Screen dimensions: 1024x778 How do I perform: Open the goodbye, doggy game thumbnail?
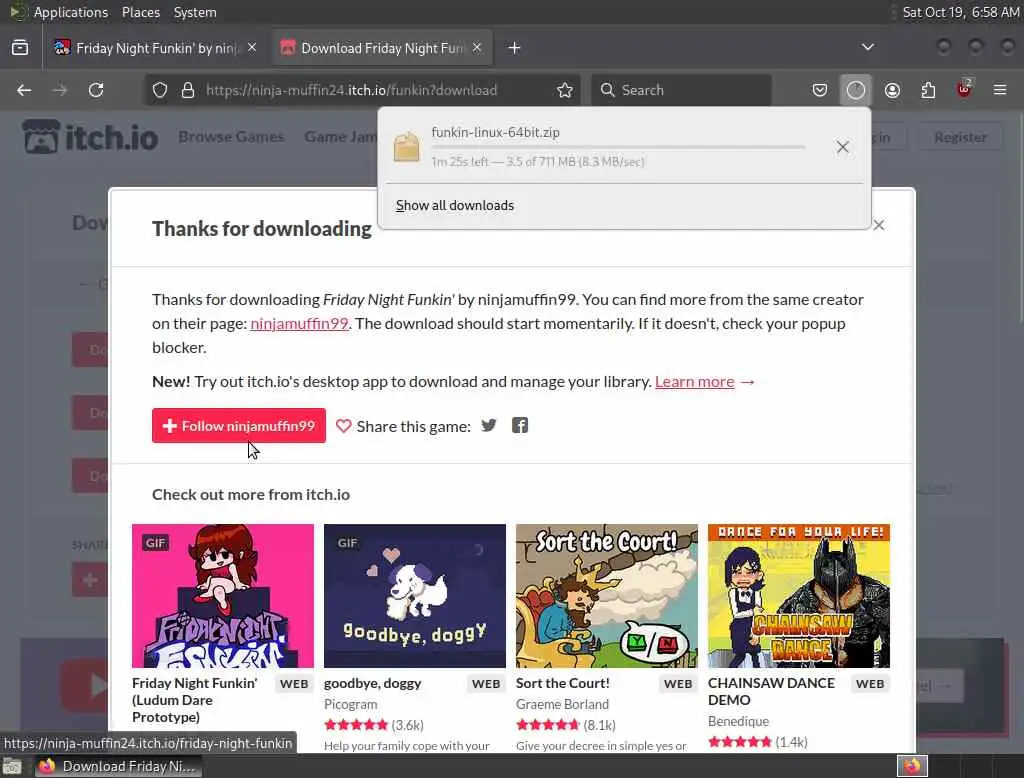point(415,596)
